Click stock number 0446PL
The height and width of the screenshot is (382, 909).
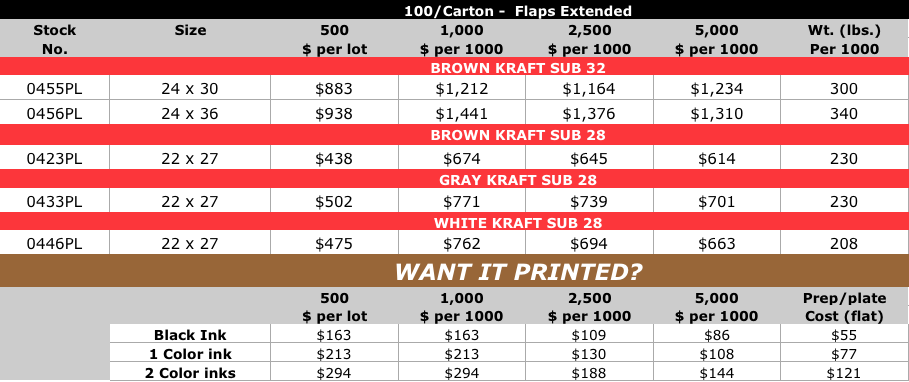[54, 244]
